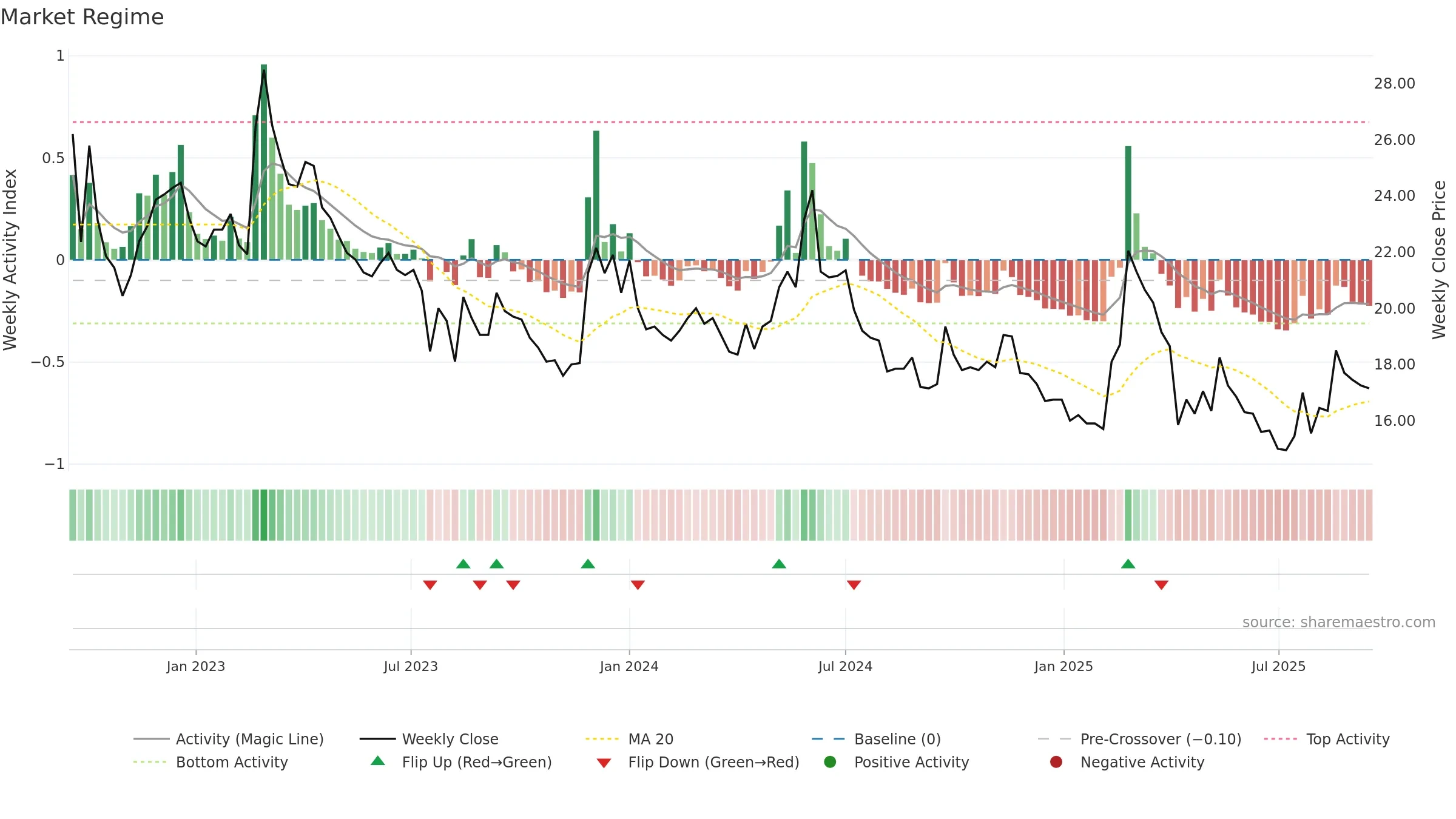Viewport: 1456px width, 819px height.
Task: Toggle the Flip Up (Red→Green) legend entry
Action: (x=461, y=762)
